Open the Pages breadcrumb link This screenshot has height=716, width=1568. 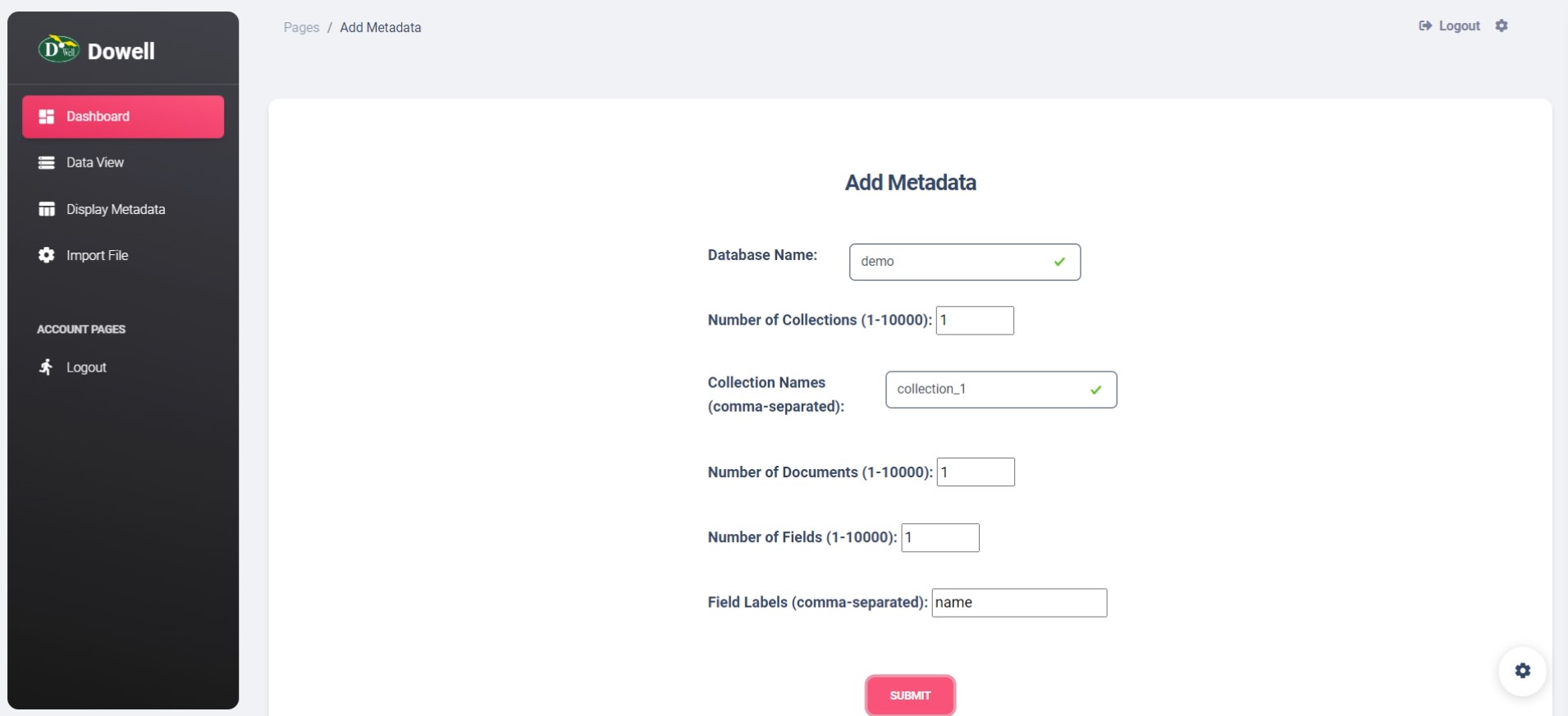pos(300,27)
